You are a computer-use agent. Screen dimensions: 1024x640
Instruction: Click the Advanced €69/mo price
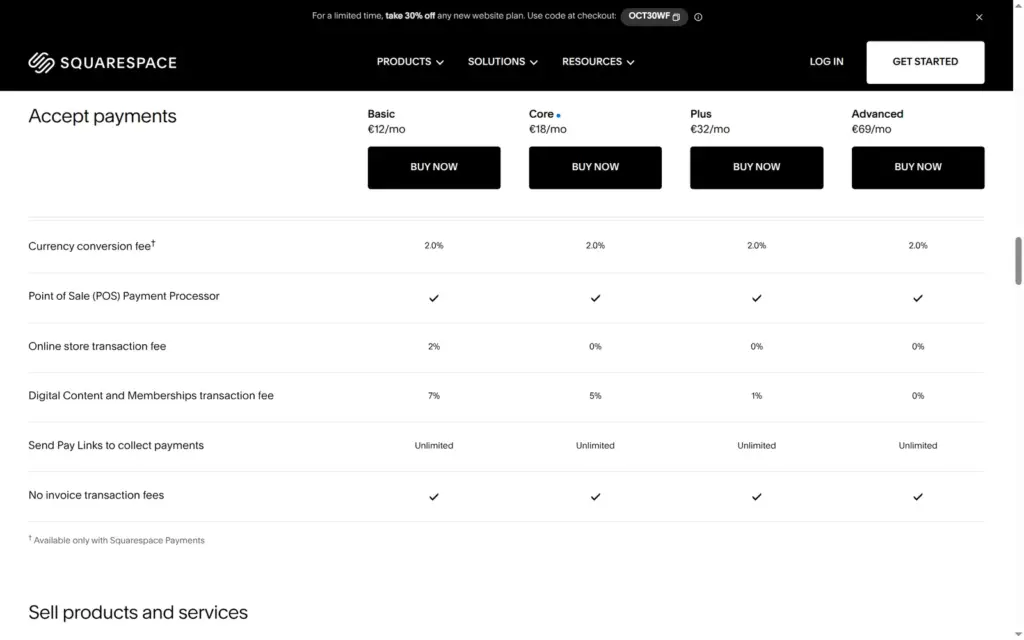[871, 129]
